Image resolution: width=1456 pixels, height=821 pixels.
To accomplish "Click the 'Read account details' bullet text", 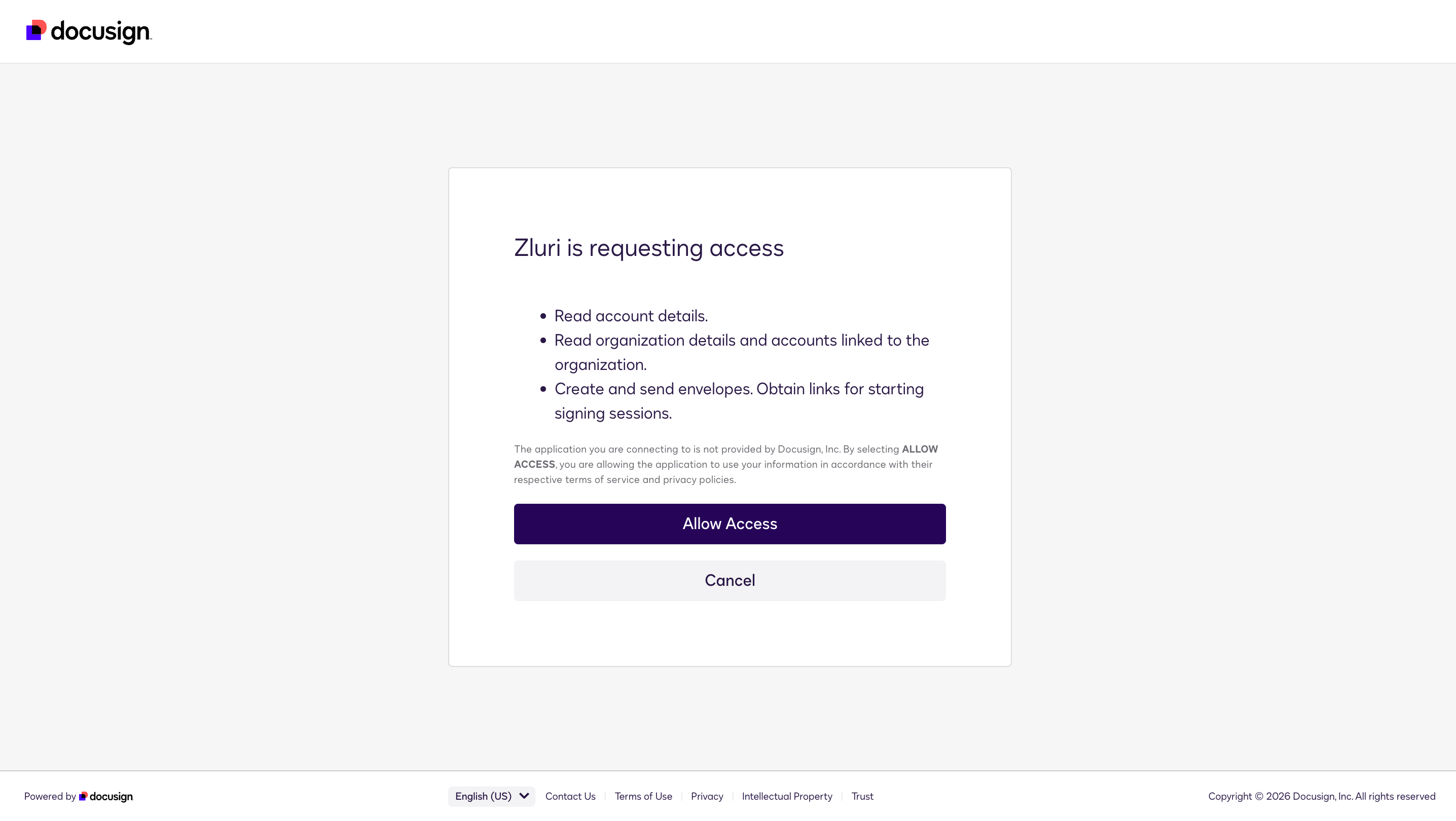I will tap(631, 316).
